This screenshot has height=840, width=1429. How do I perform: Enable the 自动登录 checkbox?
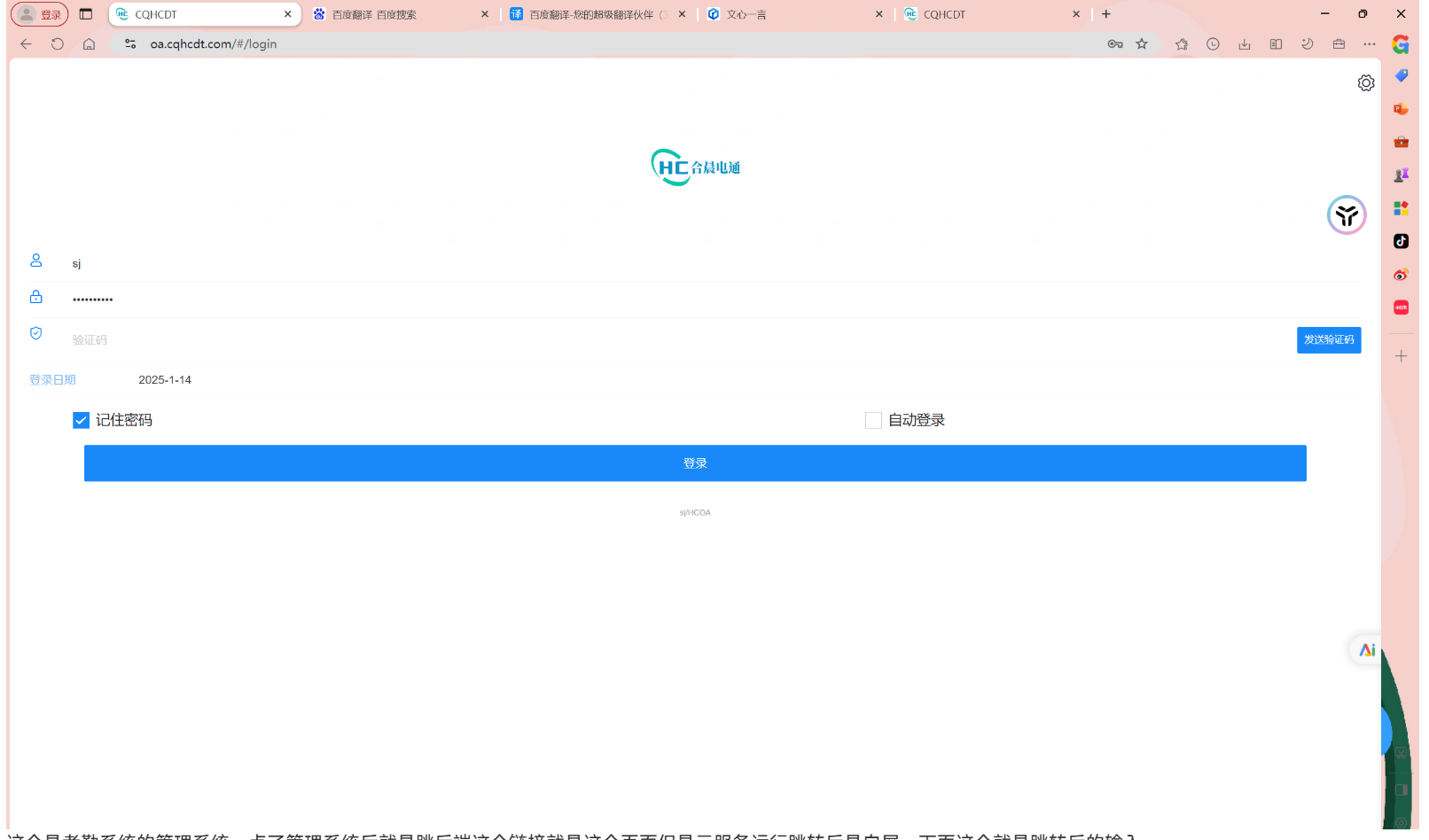click(873, 420)
